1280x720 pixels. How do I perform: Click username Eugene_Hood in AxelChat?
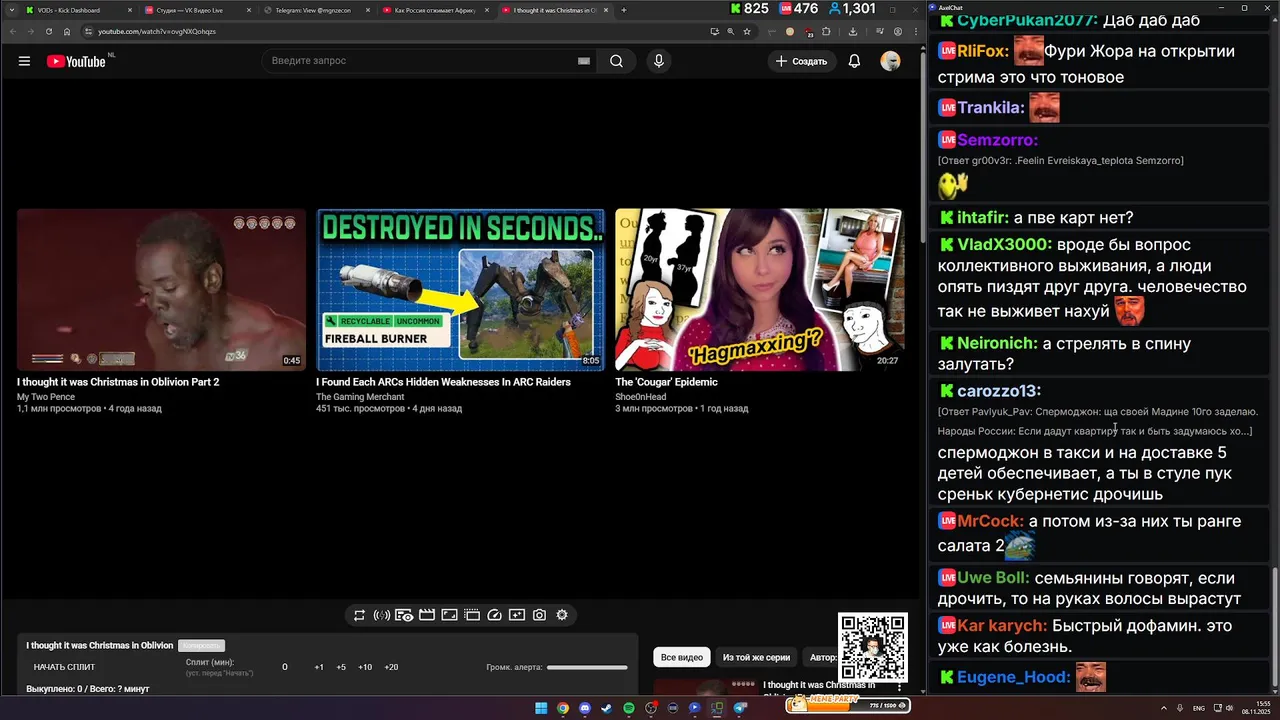point(1013,677)
